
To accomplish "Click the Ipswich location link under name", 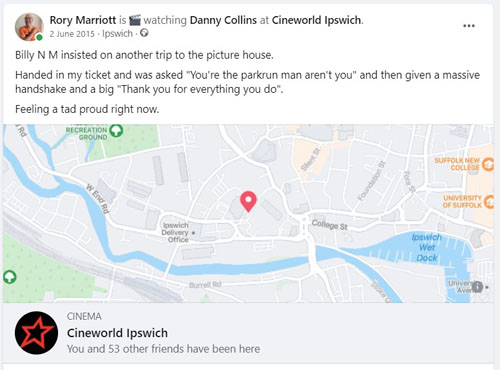I will click(x=117, y=34).
